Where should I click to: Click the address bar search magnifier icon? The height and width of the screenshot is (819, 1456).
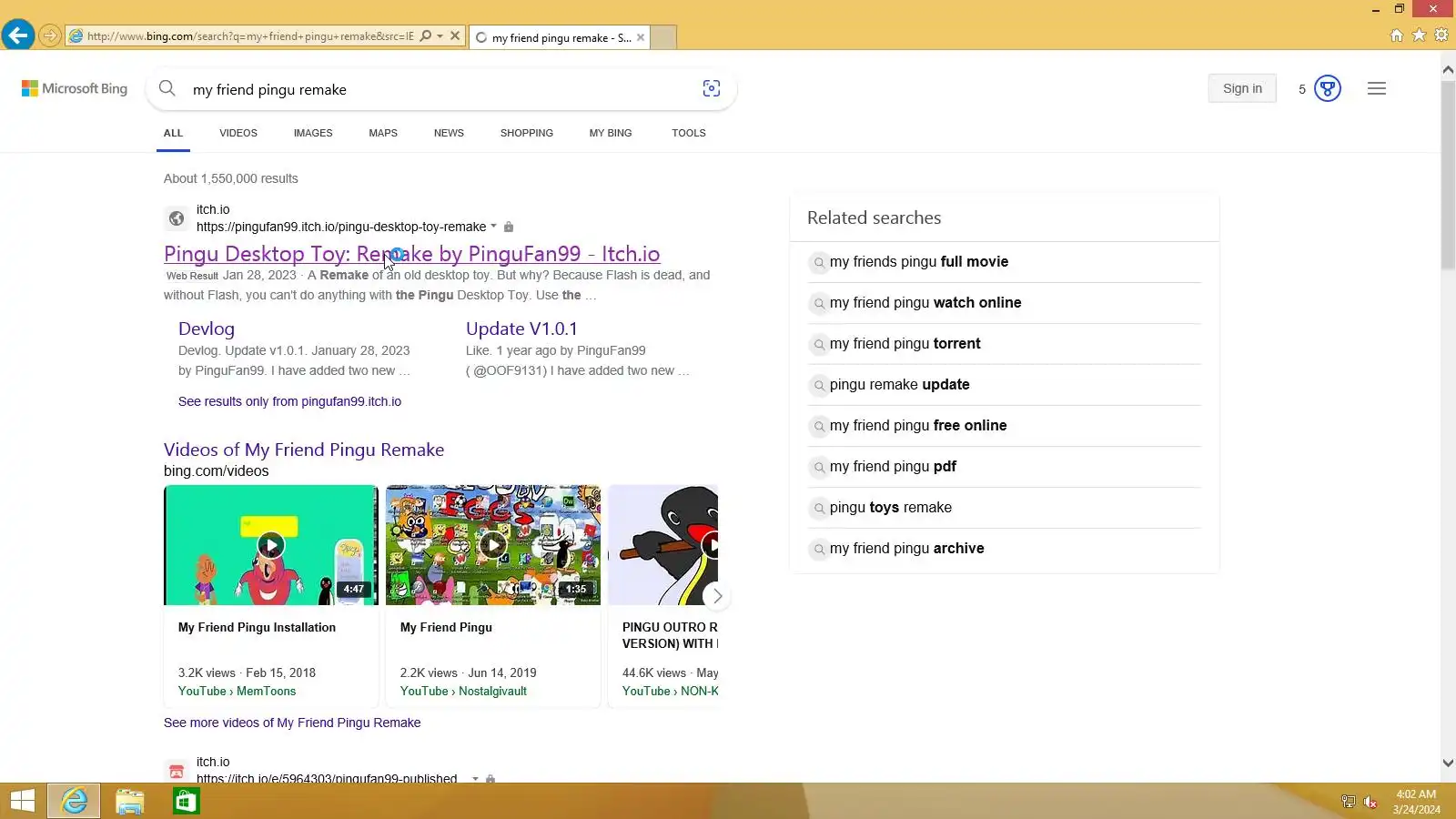pos(426,36)
